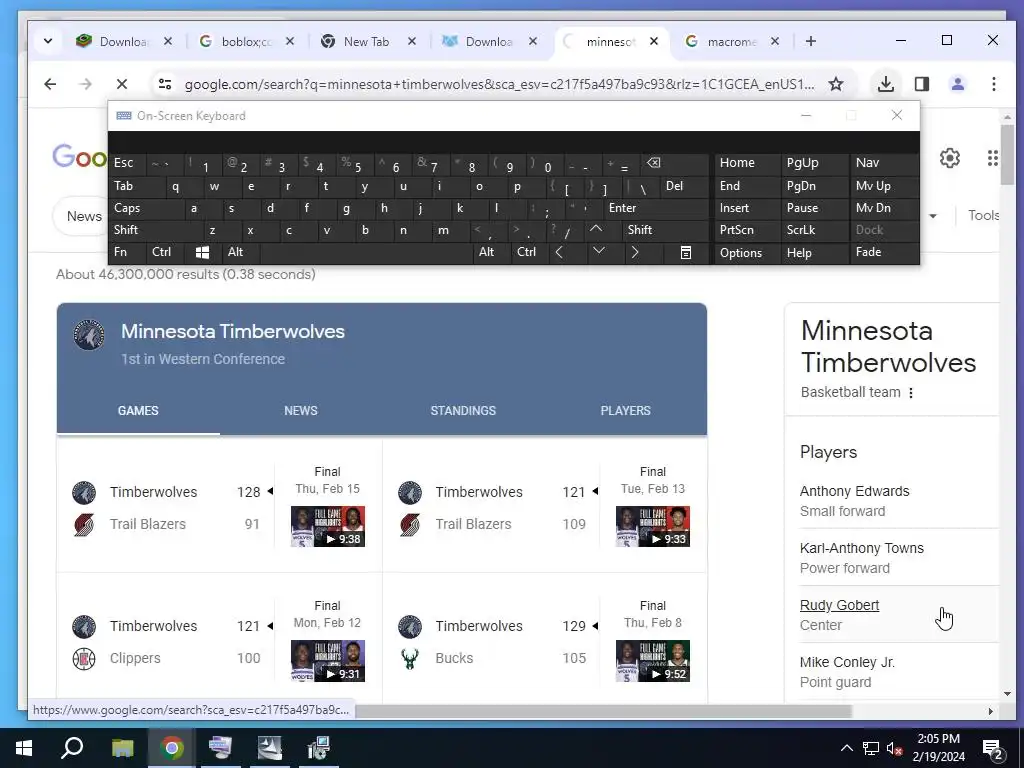The width and height of the screenshot is (1024, 768).
Task: Bookmark this page with the star icon
Action: click(835, 84)
